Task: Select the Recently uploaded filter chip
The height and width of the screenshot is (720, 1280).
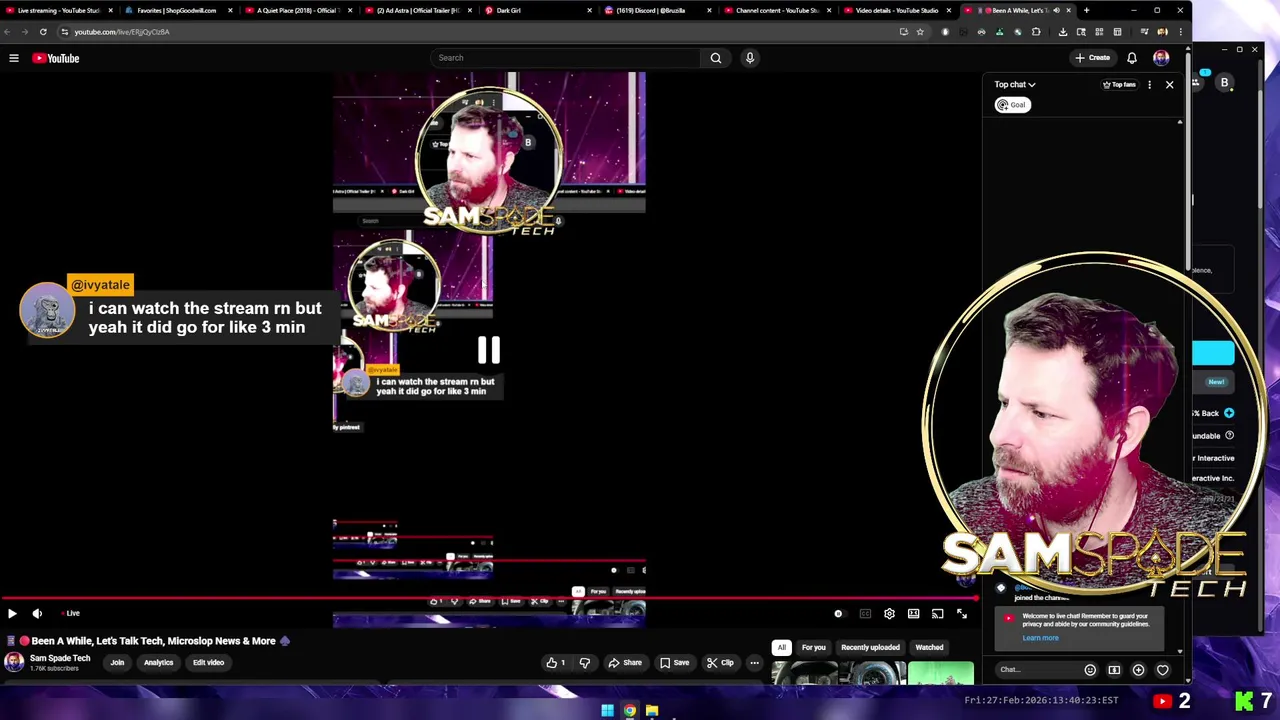Action: tap(870, 647)
